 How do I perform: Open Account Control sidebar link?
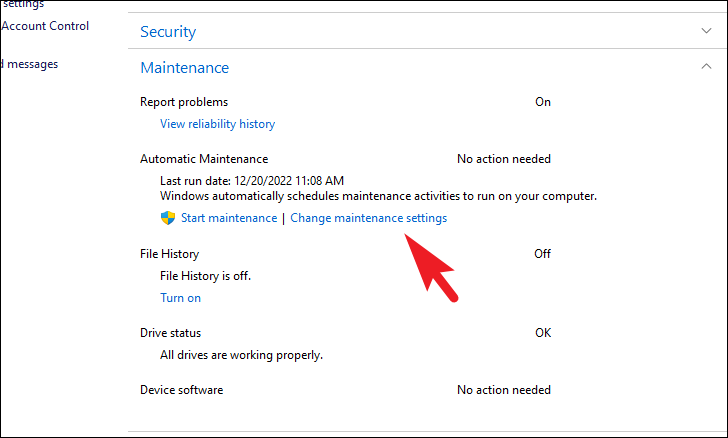click(44, 26)
